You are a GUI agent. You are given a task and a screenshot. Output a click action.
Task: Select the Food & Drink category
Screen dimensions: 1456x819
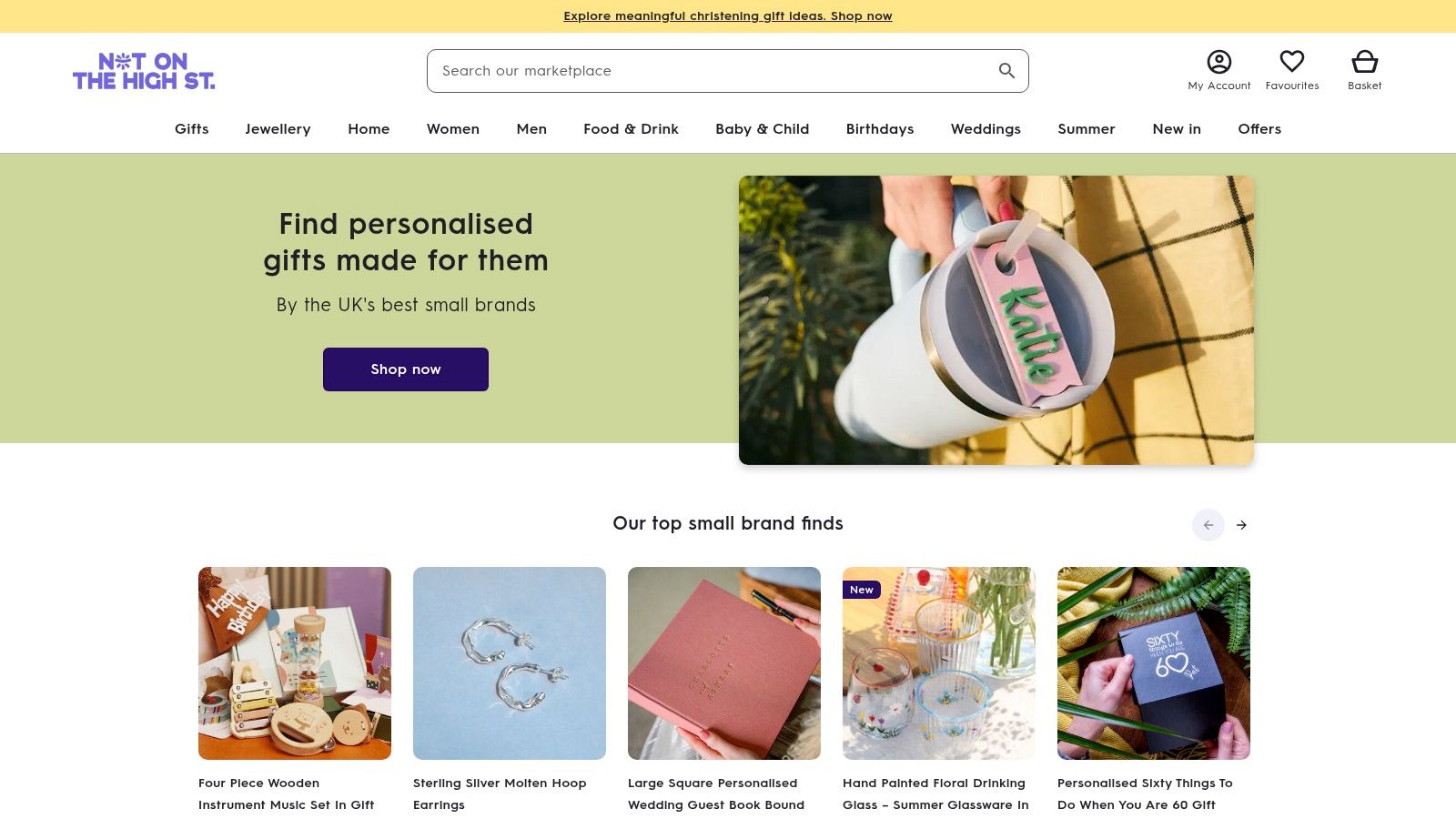[x=631, y=129]
